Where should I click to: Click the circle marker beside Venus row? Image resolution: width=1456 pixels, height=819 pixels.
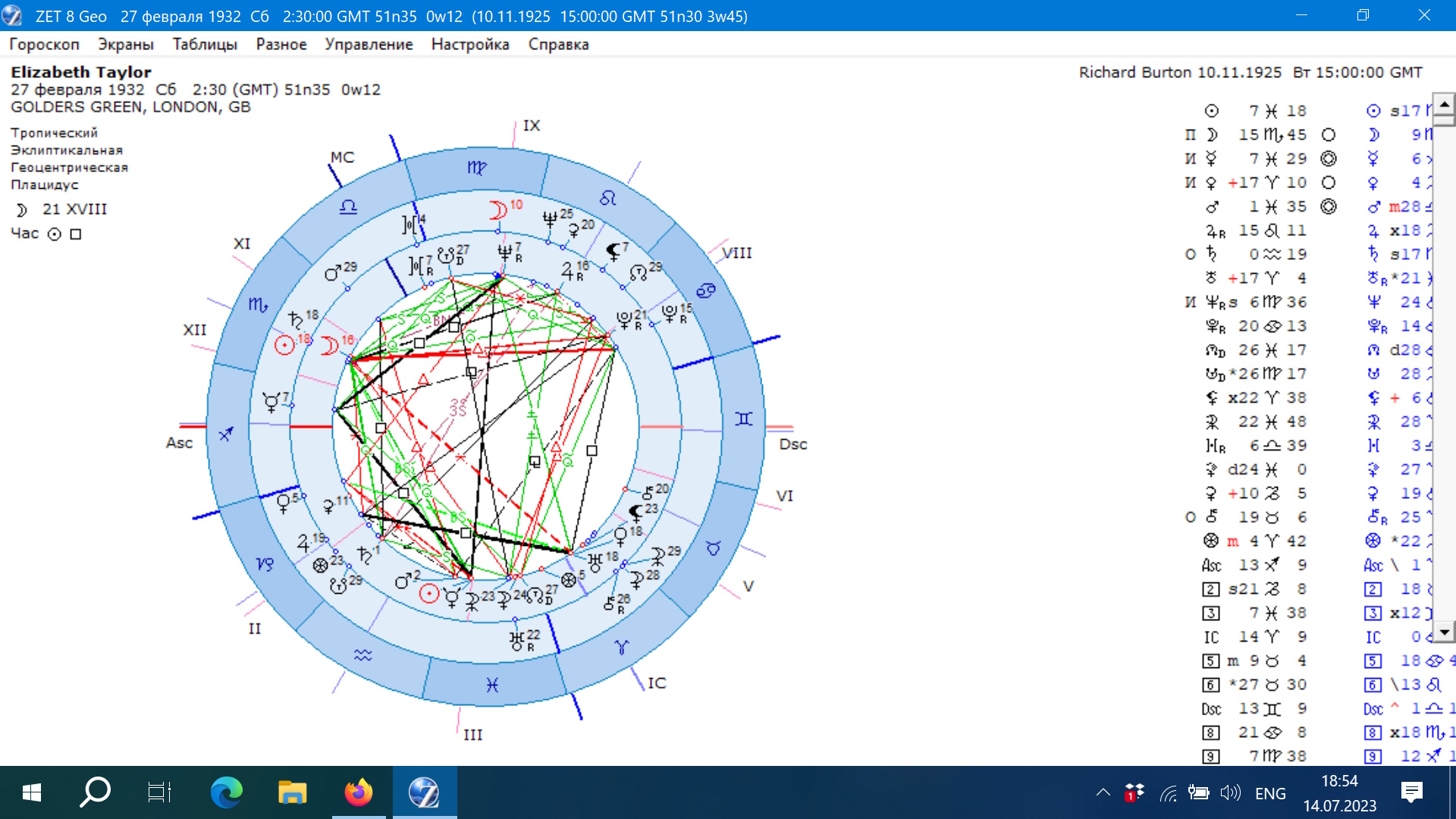(1328, 183)
